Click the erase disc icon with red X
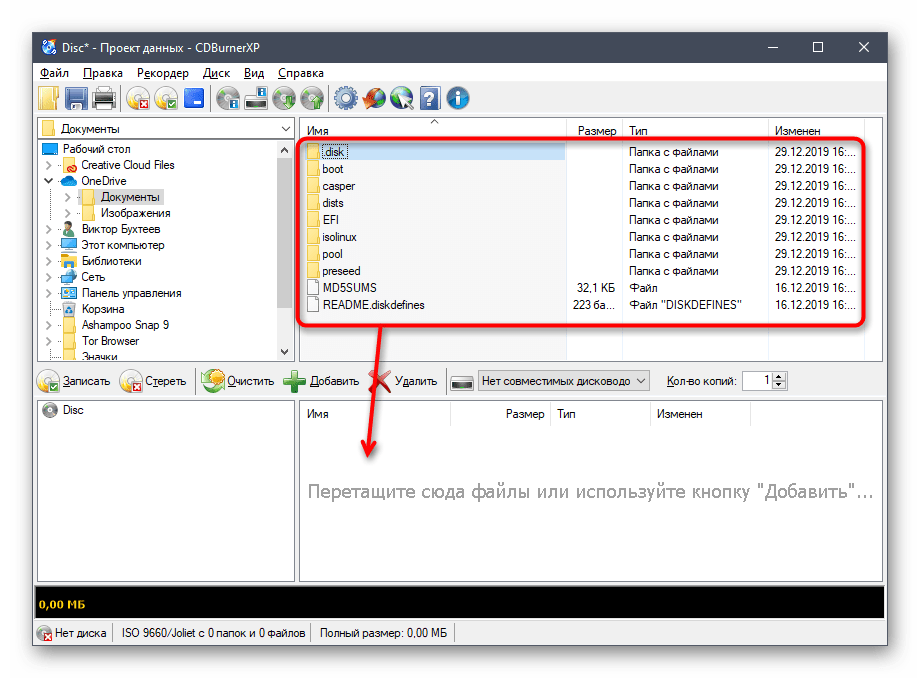This screenshot has height=678, width=920. click(138, 98)
